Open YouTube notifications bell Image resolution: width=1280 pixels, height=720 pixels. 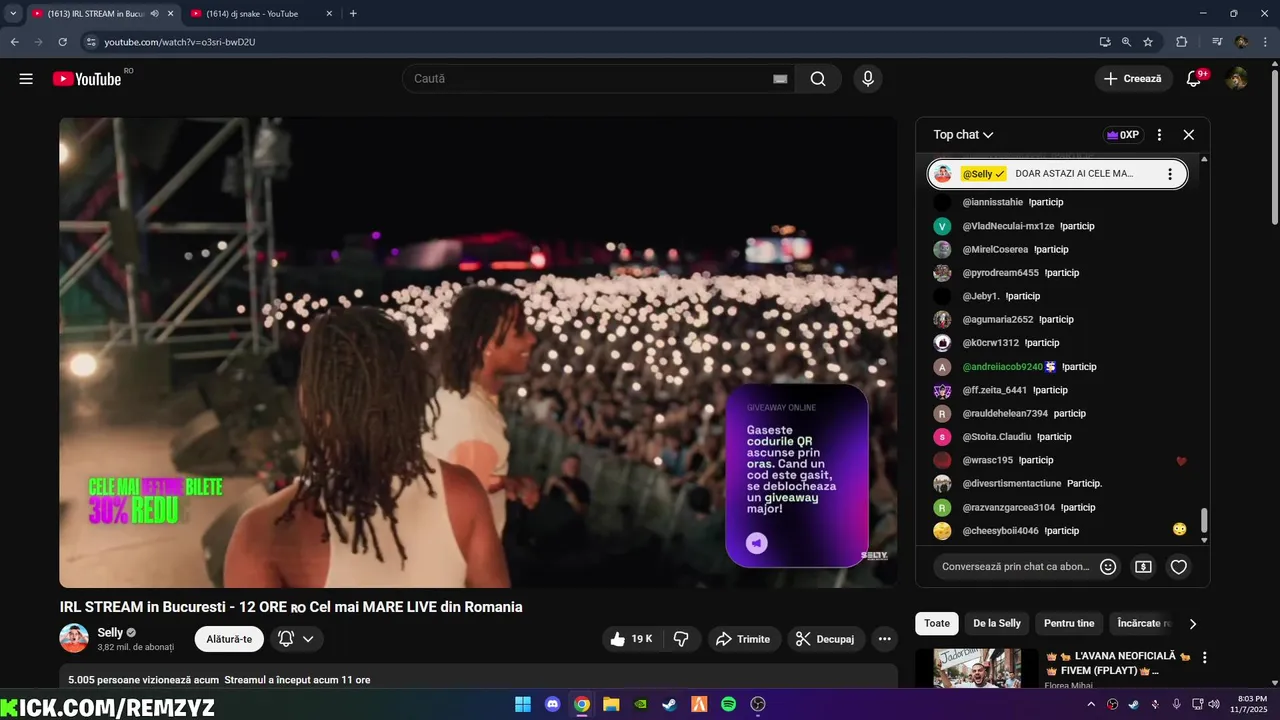point(1194,79)
